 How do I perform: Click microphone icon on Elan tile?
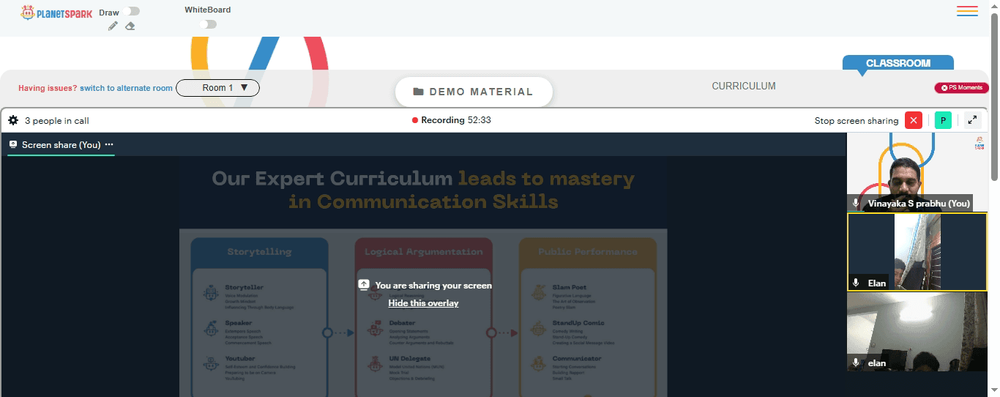click(x=856, y=283)
